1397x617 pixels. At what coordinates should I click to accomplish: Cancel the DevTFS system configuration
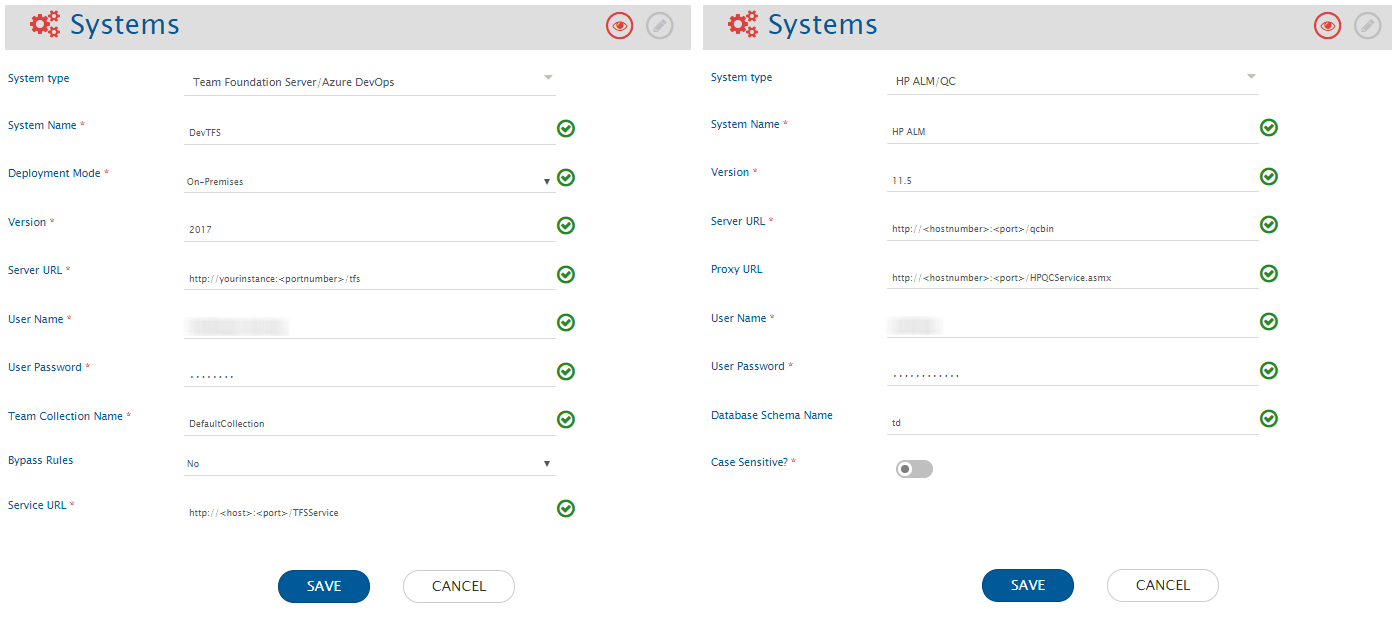pos(458,587)
